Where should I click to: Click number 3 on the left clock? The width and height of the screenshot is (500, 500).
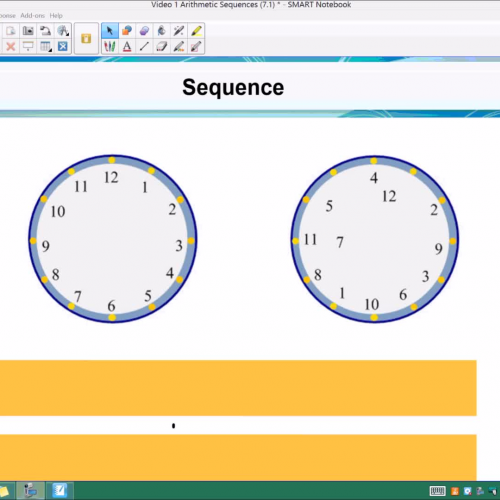(179, 246)
